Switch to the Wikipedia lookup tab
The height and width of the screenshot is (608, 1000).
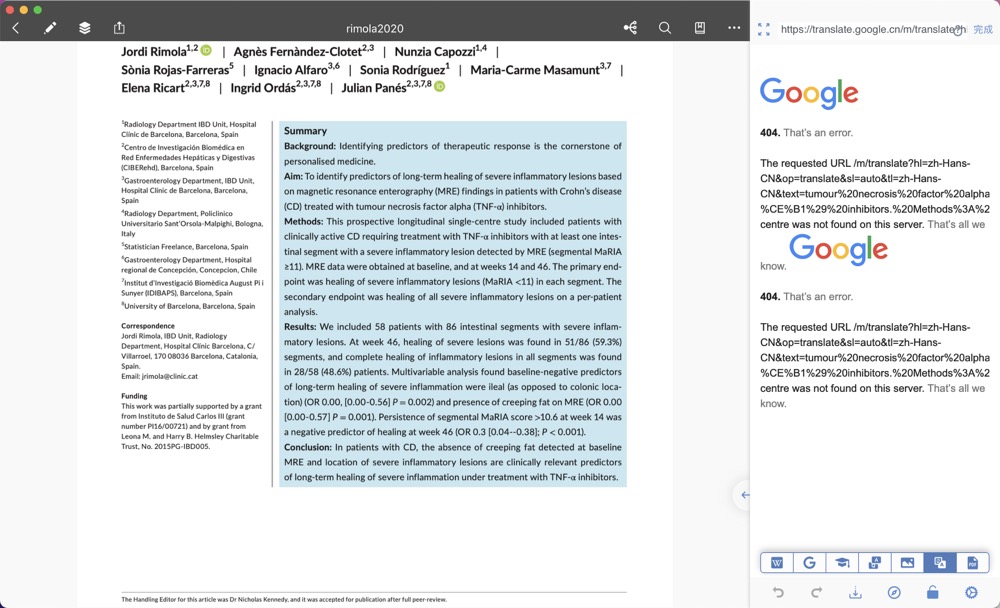coord(777,563)
